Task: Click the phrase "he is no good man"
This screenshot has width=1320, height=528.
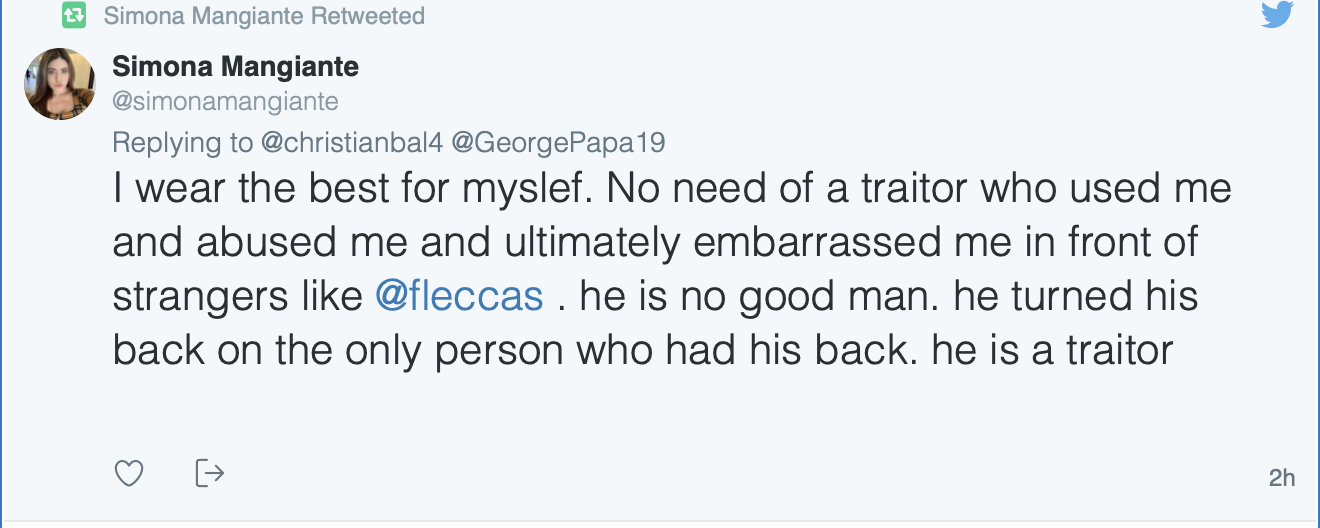Action: 755,296
